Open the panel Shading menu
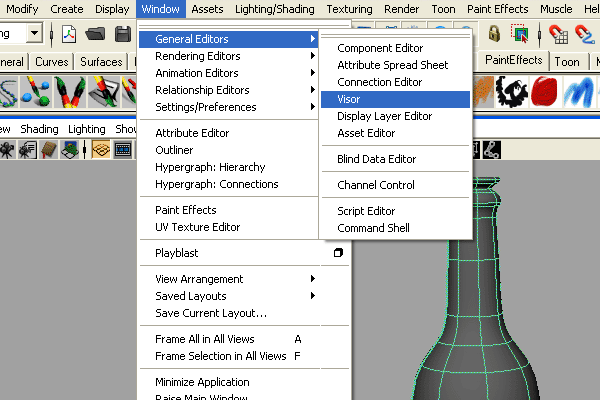Image resolution: width=600 pixels, height=400 pixels. pos(39,129)
